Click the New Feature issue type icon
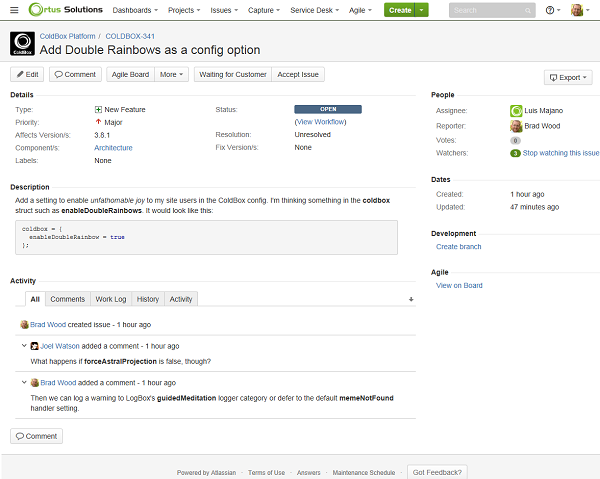 tap(98, 109)
